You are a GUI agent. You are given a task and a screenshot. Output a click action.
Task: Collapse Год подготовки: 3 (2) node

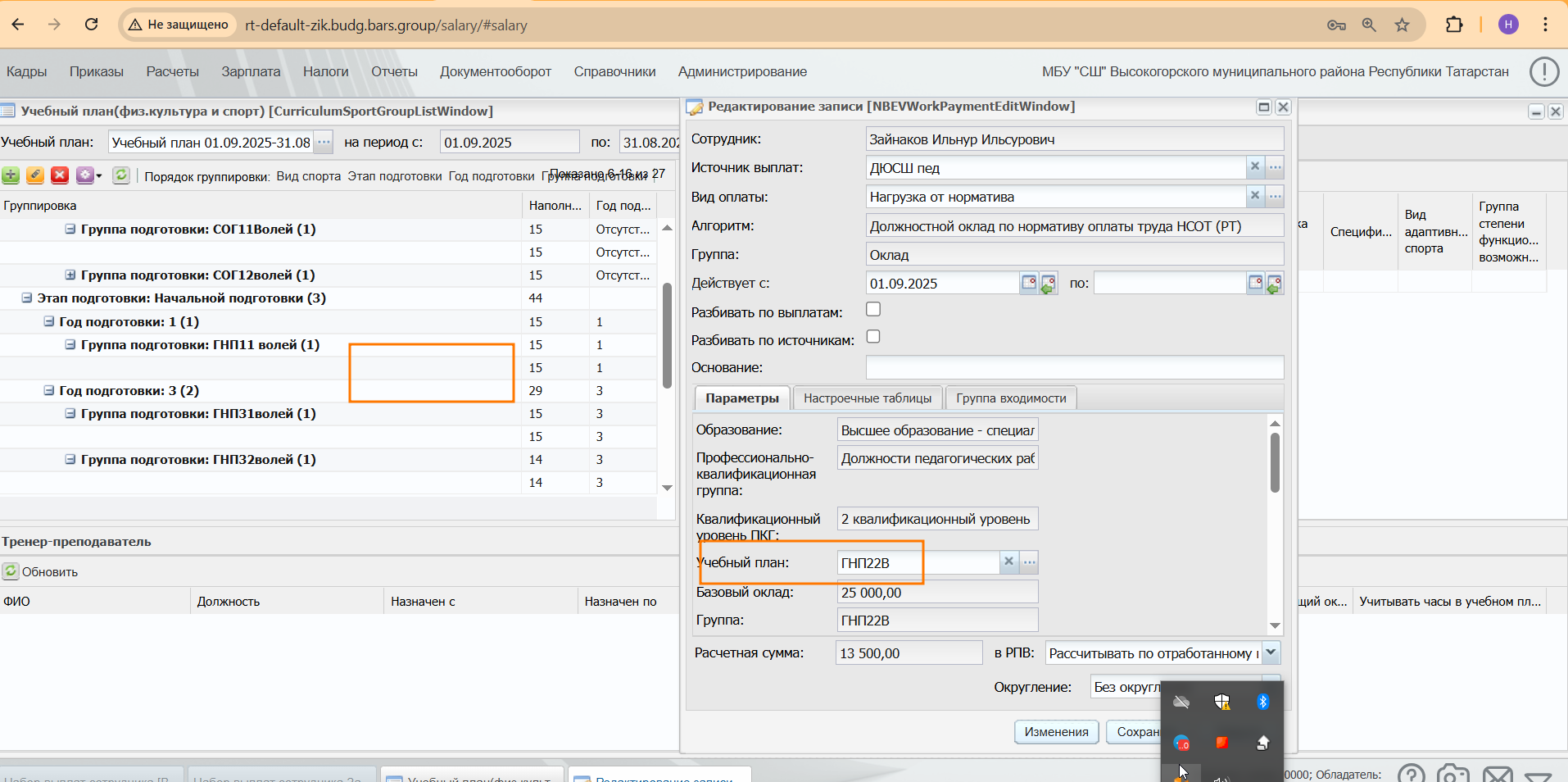click(x=49, y=390)
